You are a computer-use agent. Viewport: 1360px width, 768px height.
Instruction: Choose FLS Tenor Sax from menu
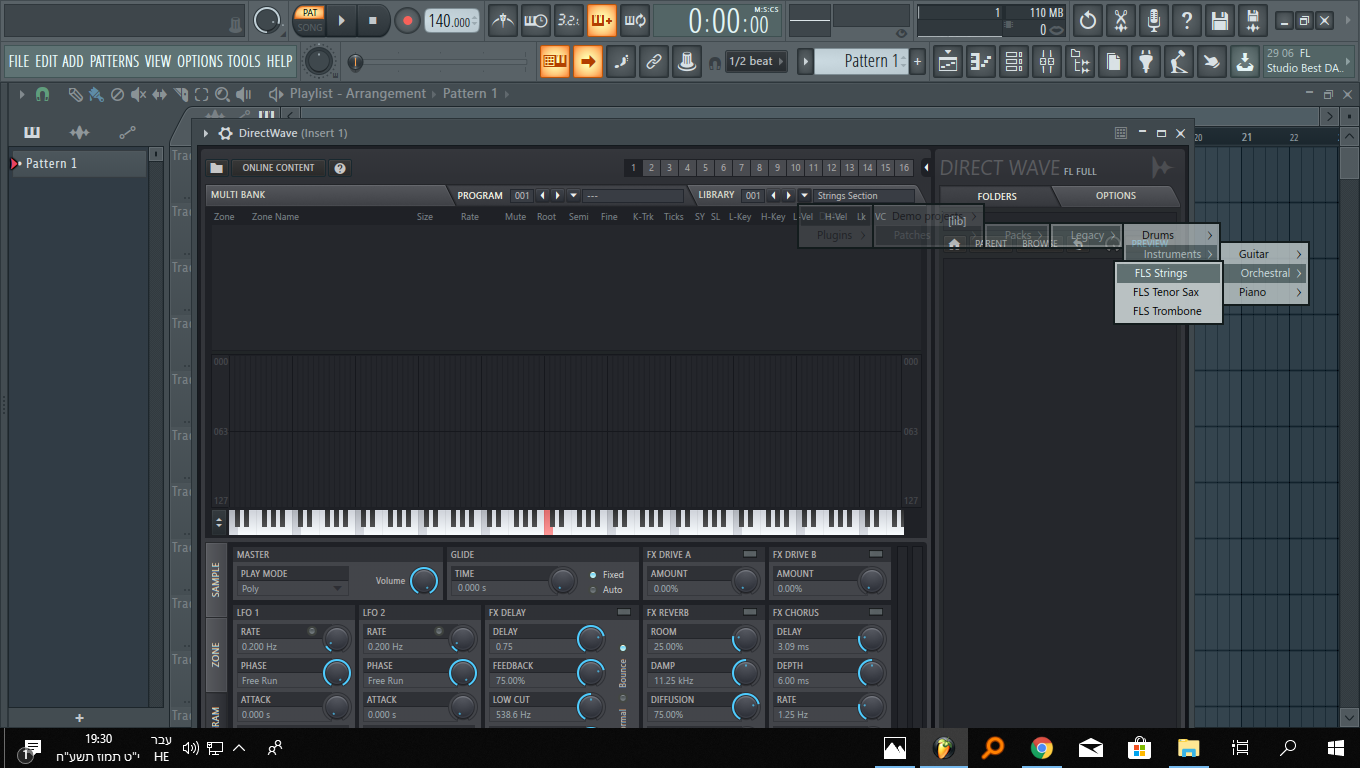(1166, 292)
